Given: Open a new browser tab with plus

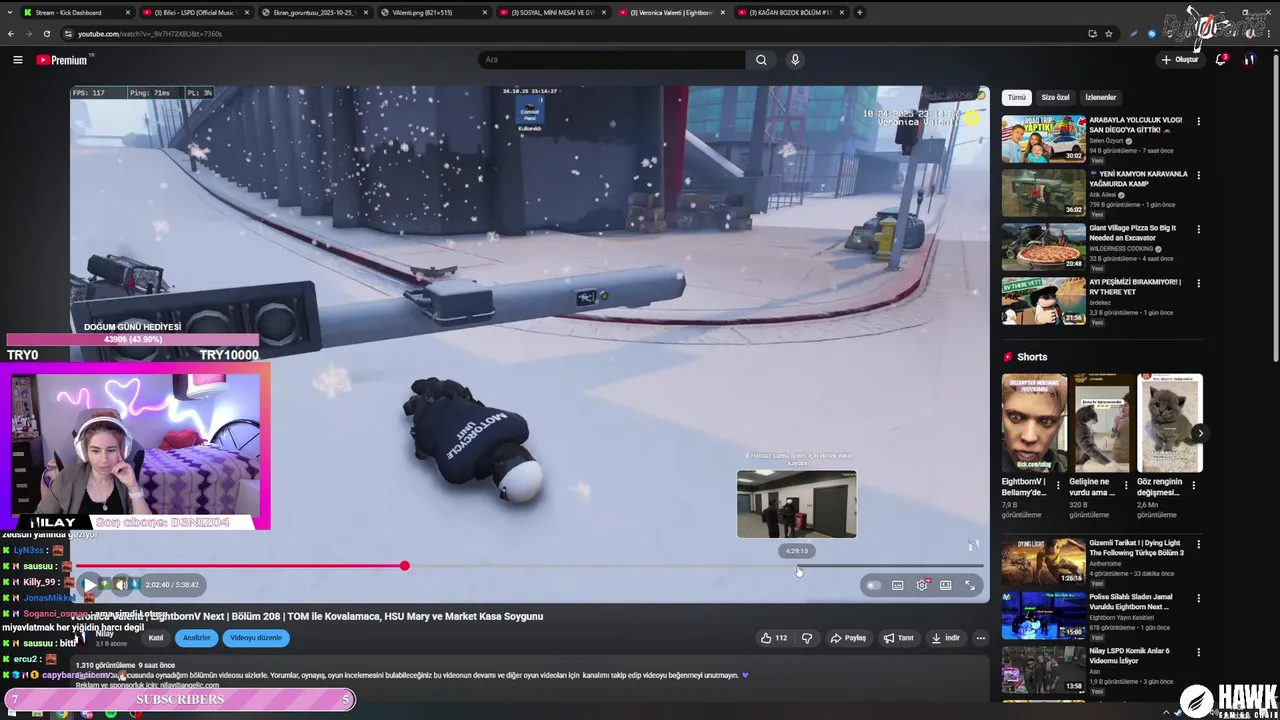Looking at the screenshot, I should (x=860, y=13).
